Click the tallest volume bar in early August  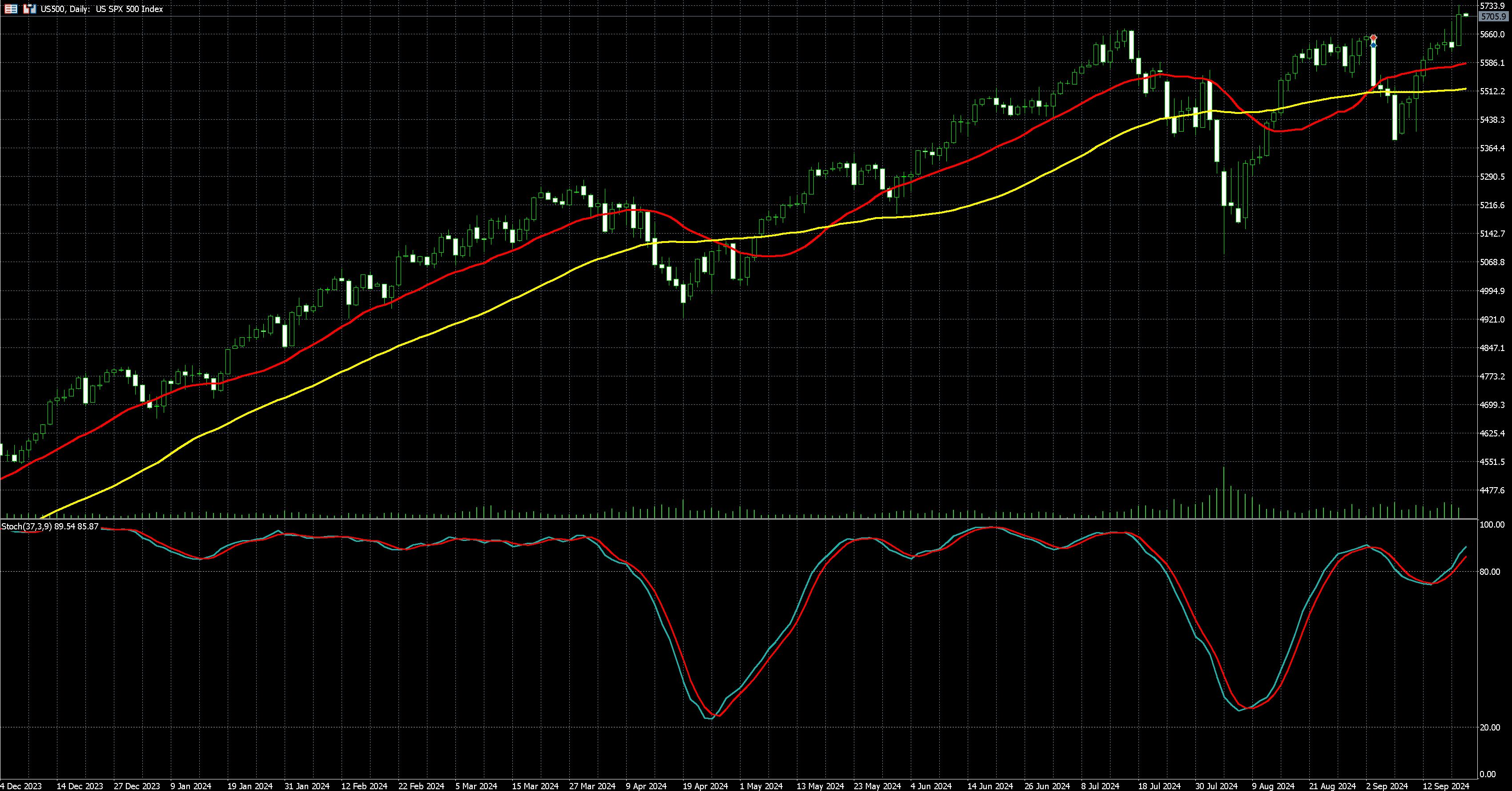click(1224, 493)
